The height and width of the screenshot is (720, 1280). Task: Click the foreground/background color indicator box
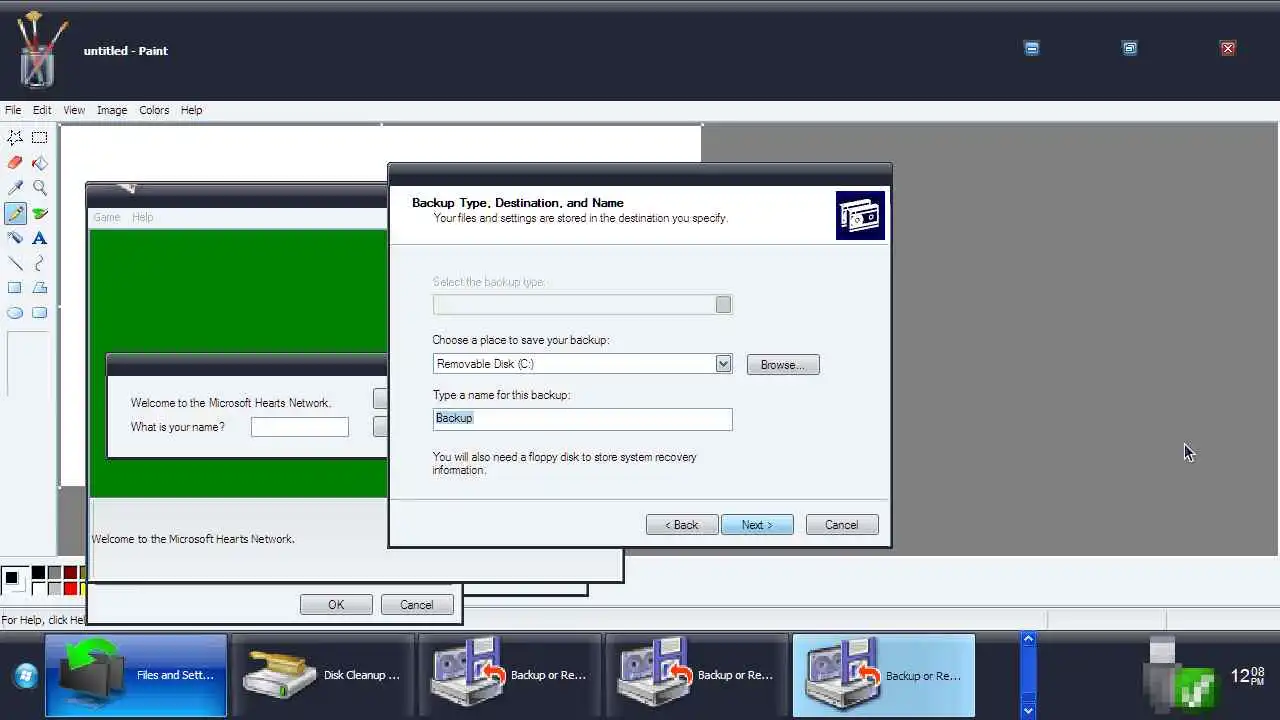click(15, 580)
